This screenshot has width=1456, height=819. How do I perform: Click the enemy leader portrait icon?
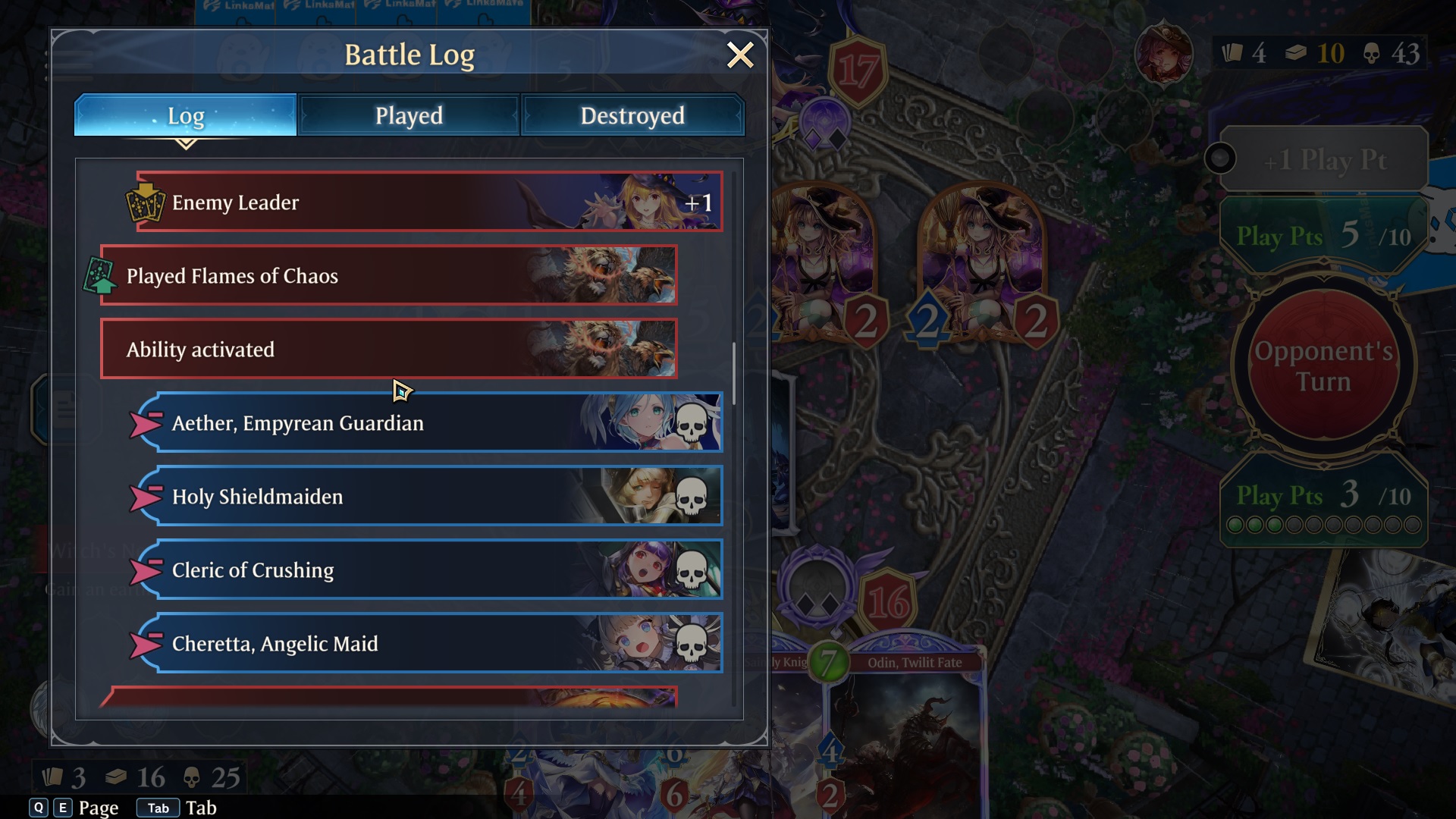click(1163, 53)
